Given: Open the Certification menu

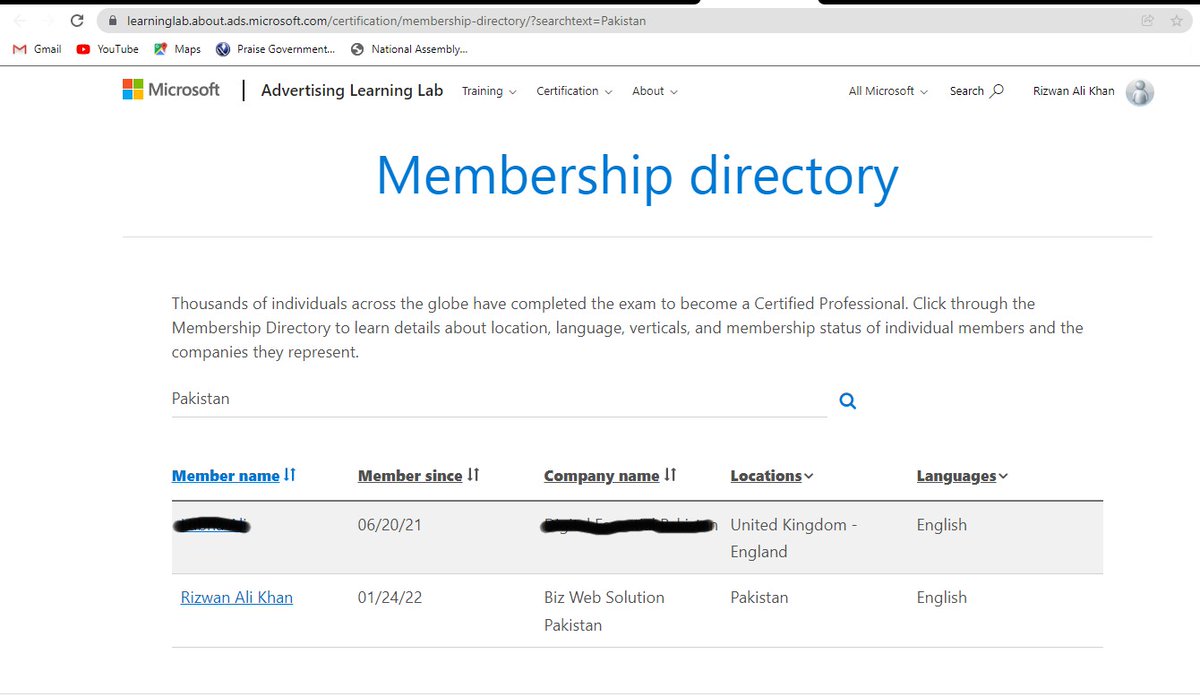Looking at the screenshot, I should pyautogui.click(x=574, y=91).
